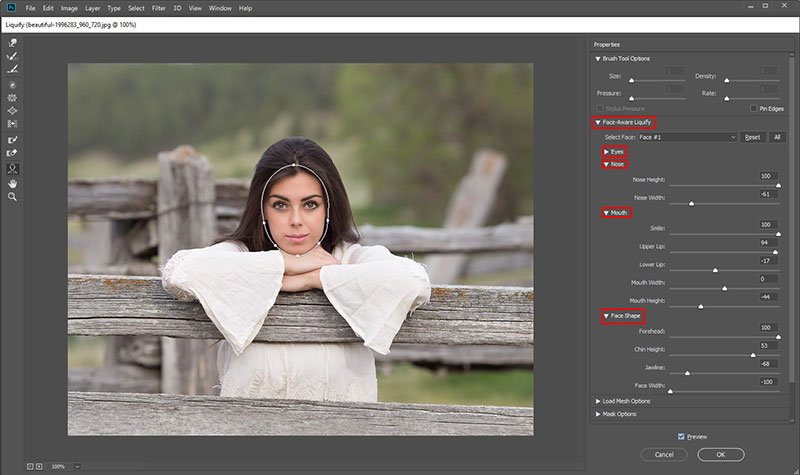This screenshot has height=475, width=800.
Task: Collapse the Mouth section
Action: [606, 213]
